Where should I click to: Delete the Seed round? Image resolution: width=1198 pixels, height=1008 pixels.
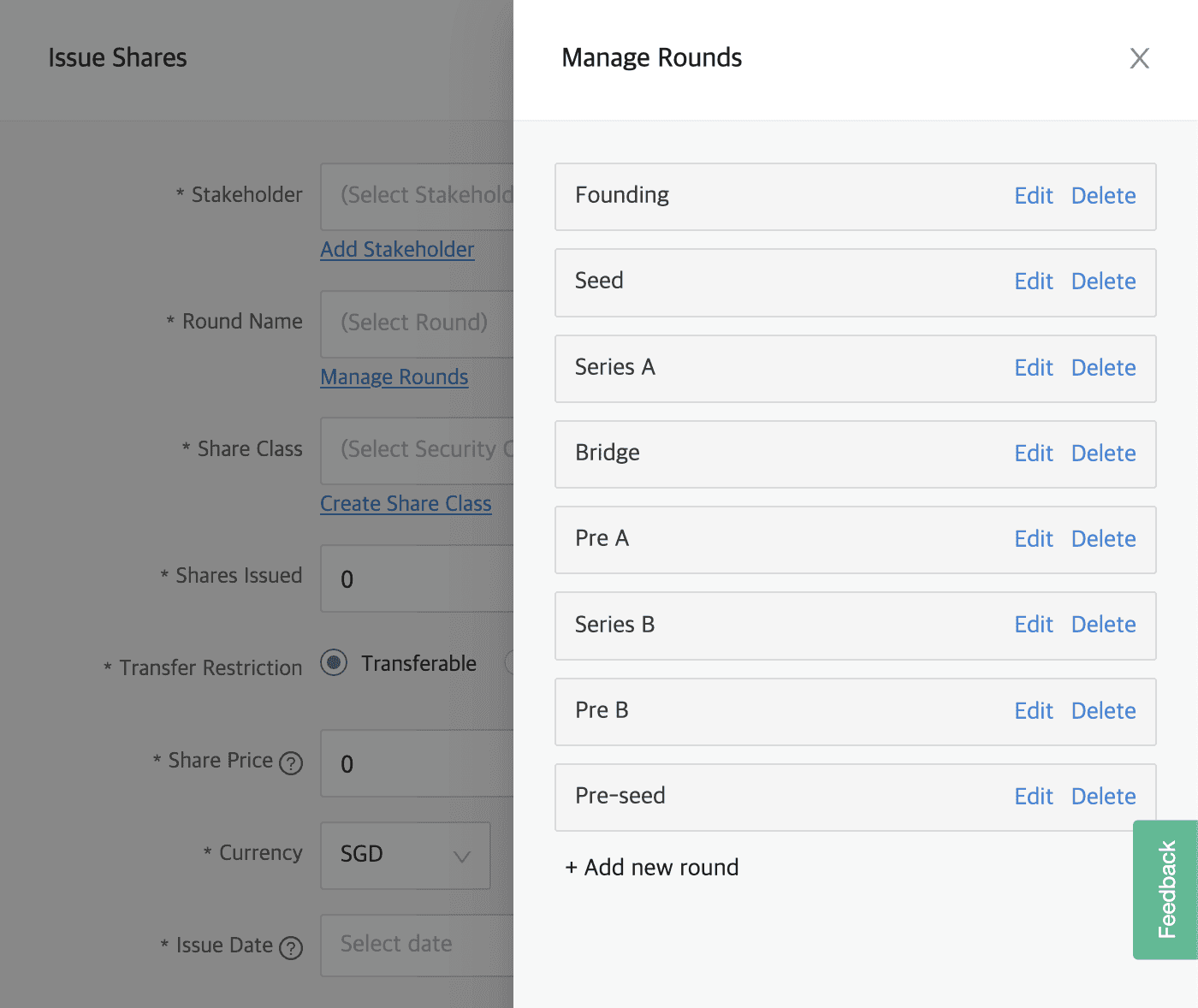point(1103,282)
